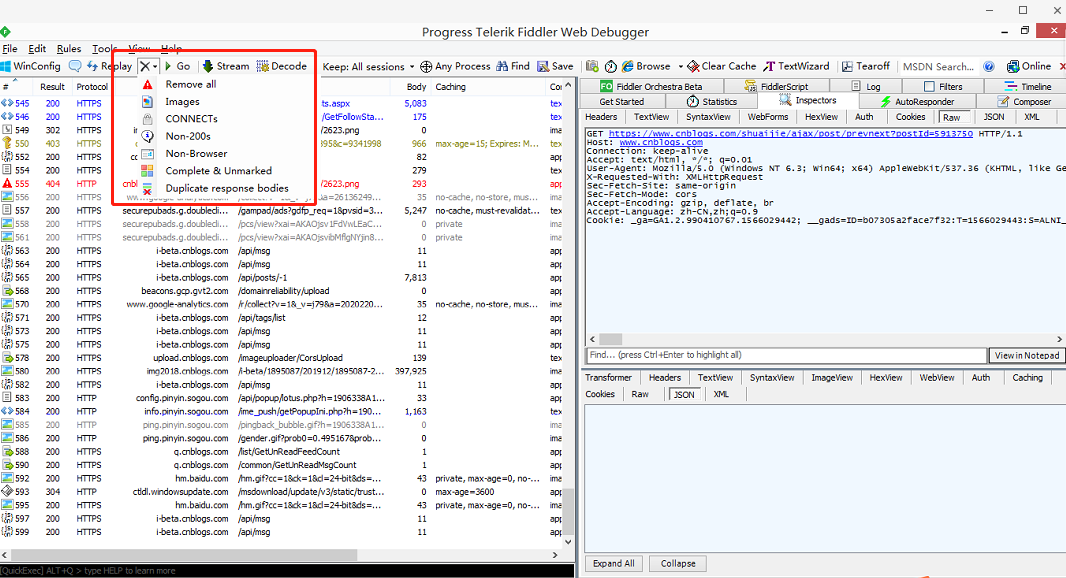Click the View in Notepad button
Viewport: 1066px width, 578px height.
1027,355
